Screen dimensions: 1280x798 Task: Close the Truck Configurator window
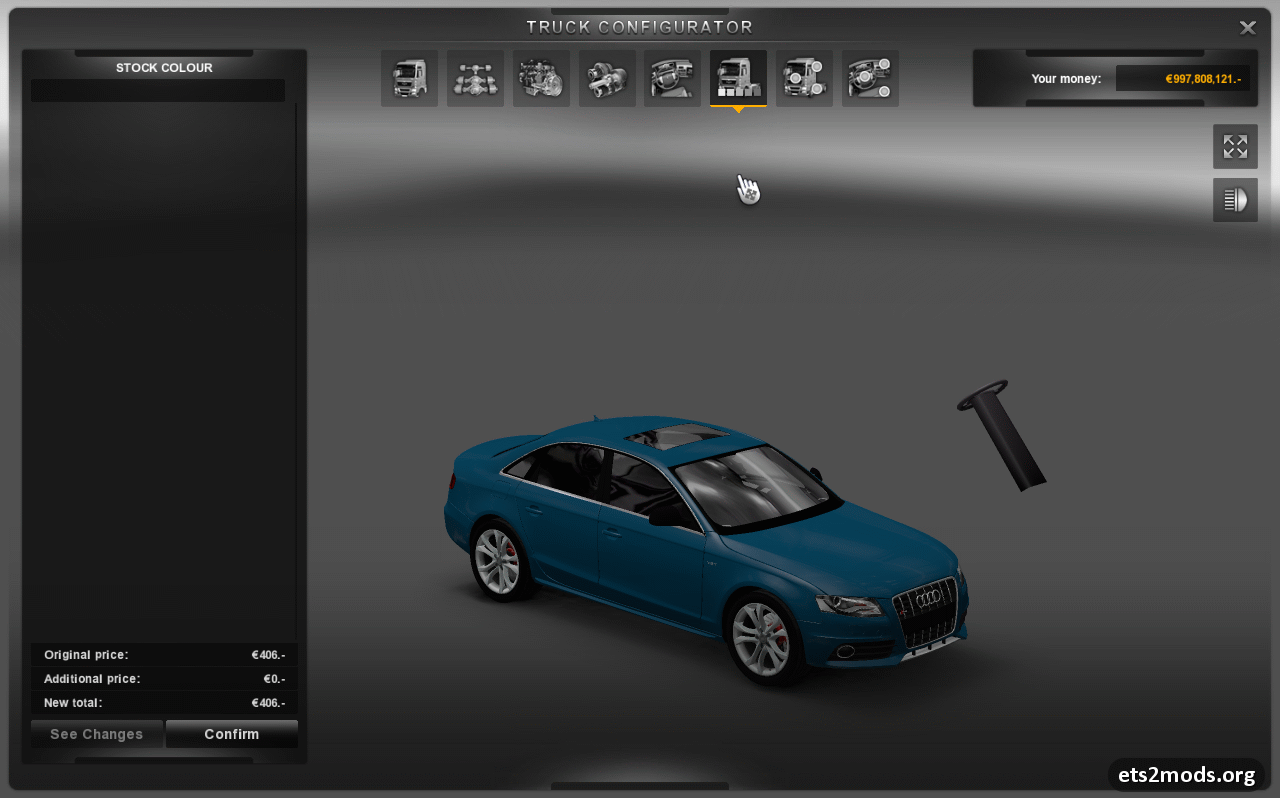[x=1248, y=28]
